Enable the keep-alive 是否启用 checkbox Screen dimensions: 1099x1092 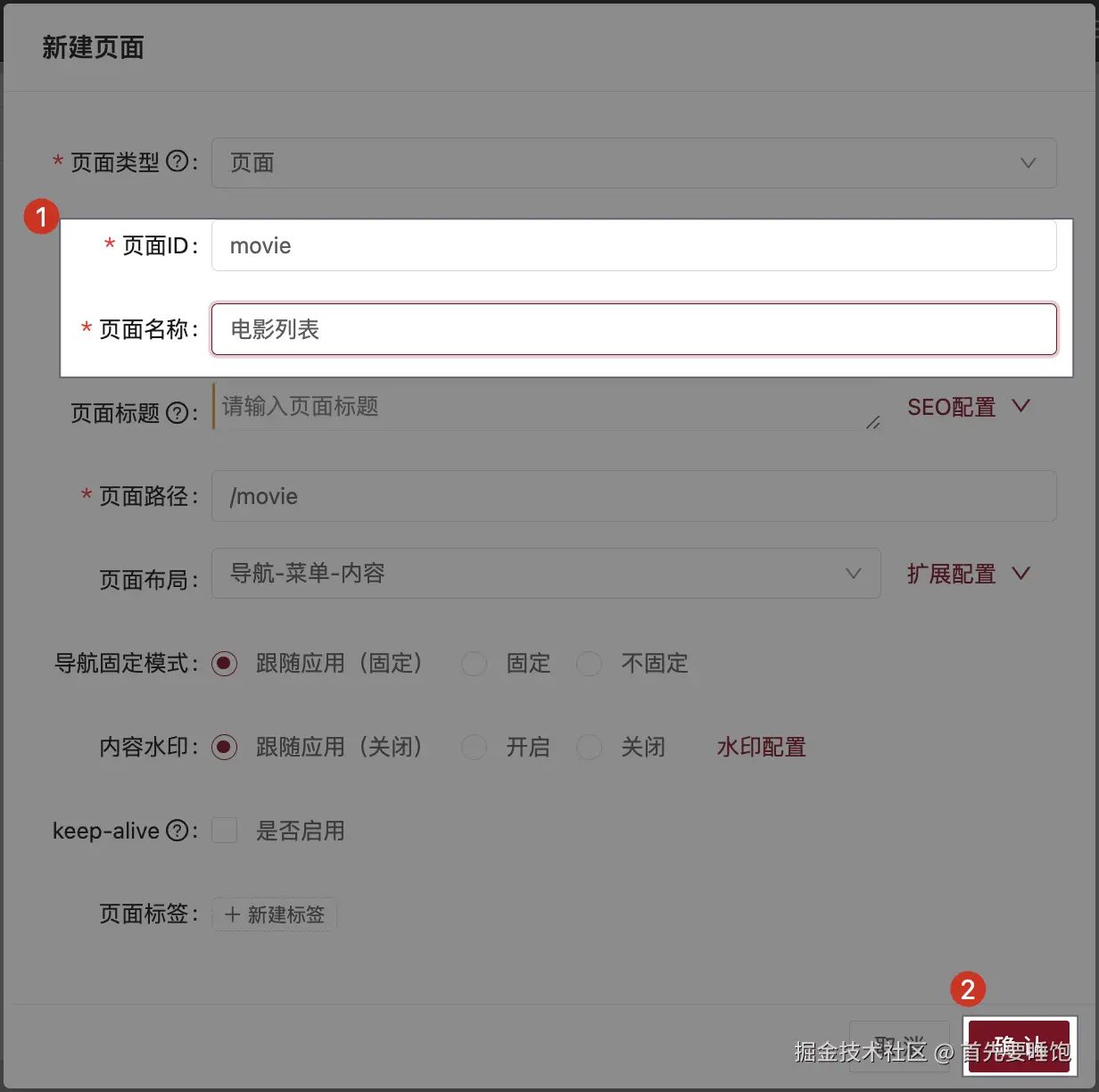(x=224, y=831)
